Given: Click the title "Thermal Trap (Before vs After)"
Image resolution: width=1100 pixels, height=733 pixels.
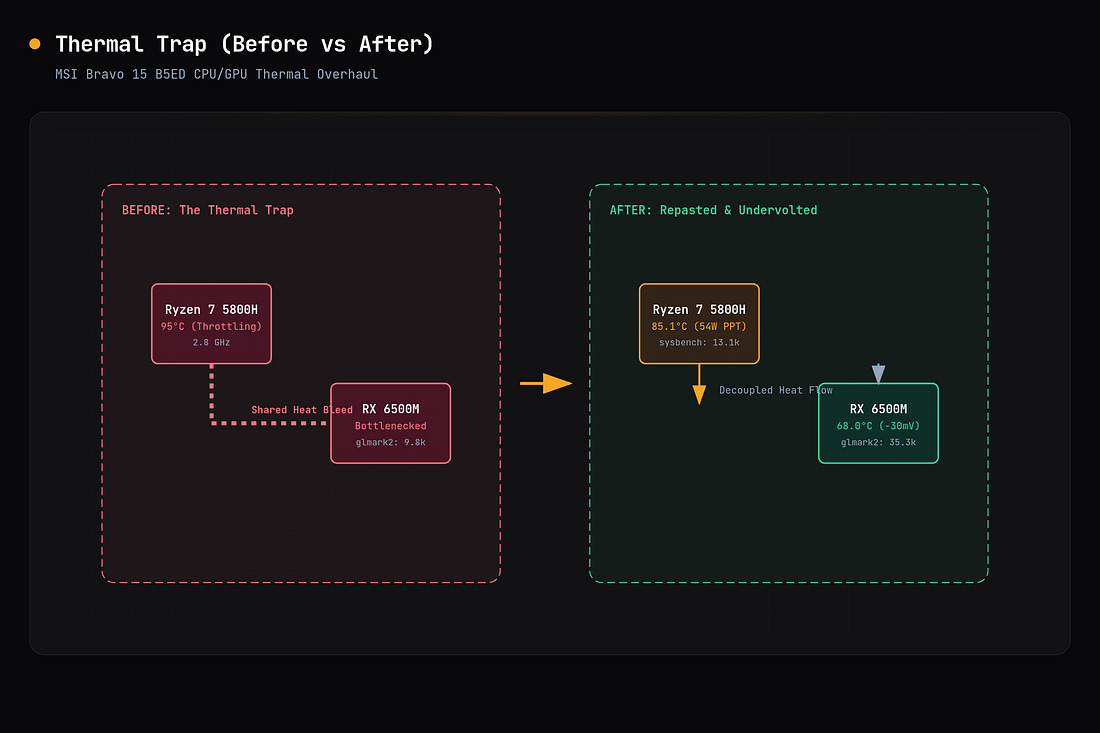Looking at the screenshot, I should click(244, 44).
